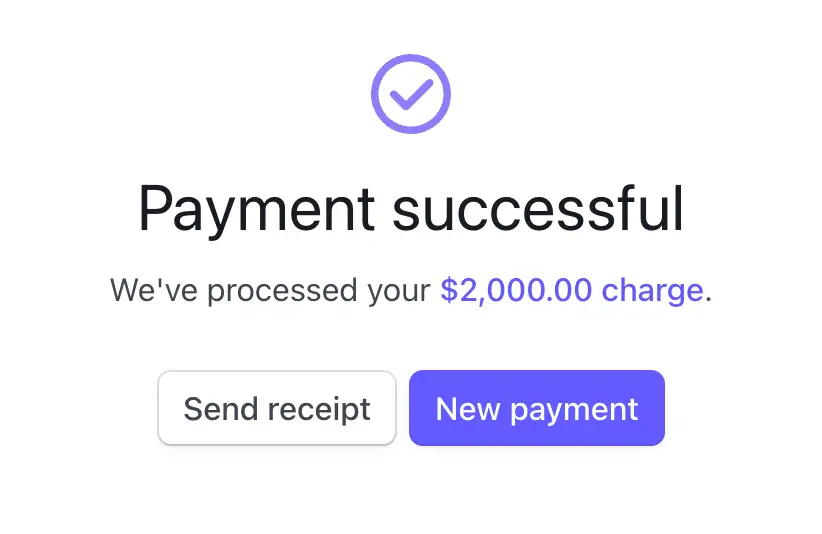Email a receipt via Send receipt
Image resolution: width=822 pixels, height=534 pixels.
277,408
